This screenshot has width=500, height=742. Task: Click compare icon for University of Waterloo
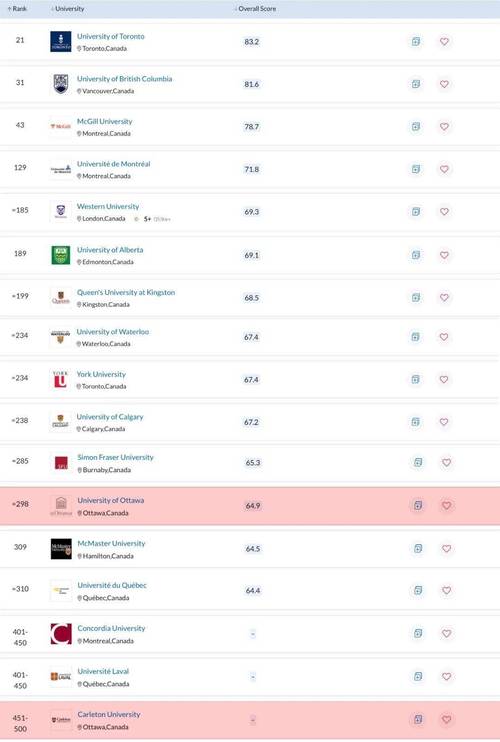415,337
